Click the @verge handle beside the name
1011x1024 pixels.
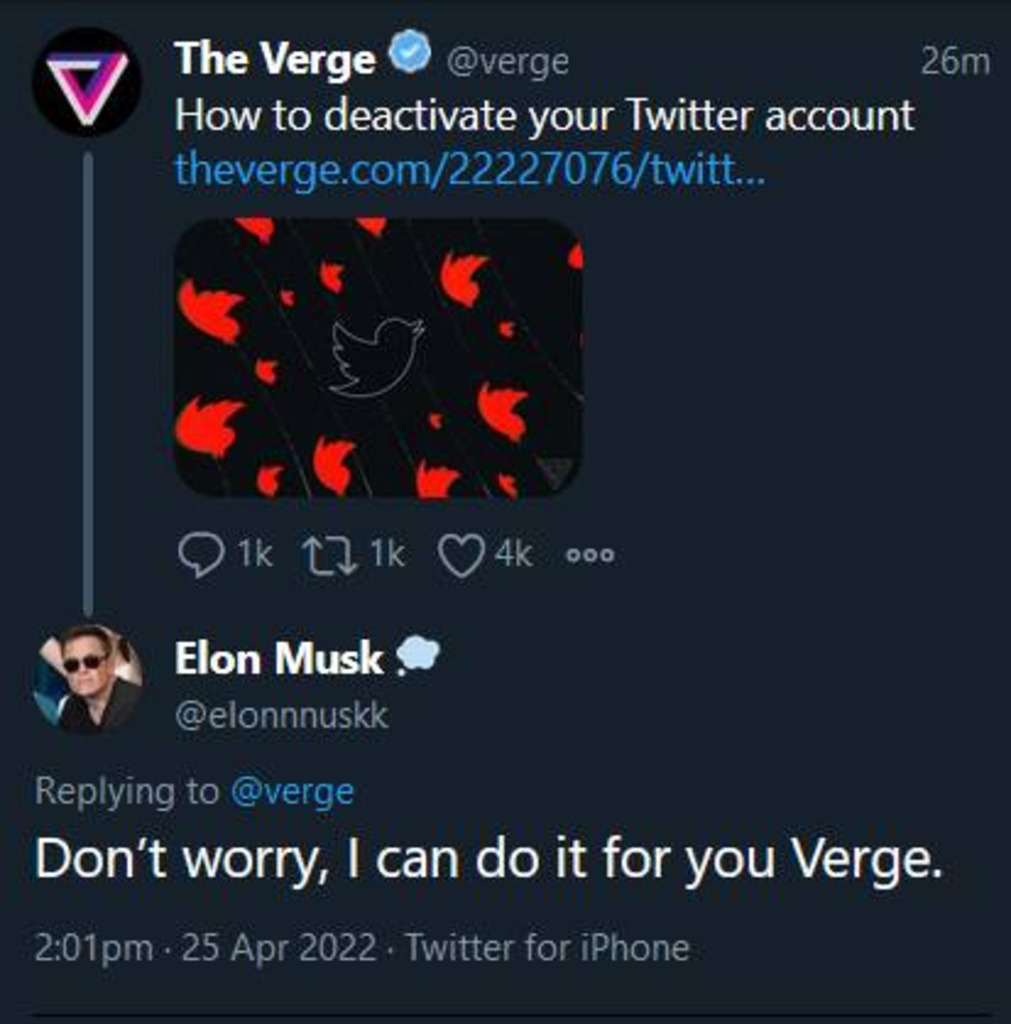[x=507, y=62]
